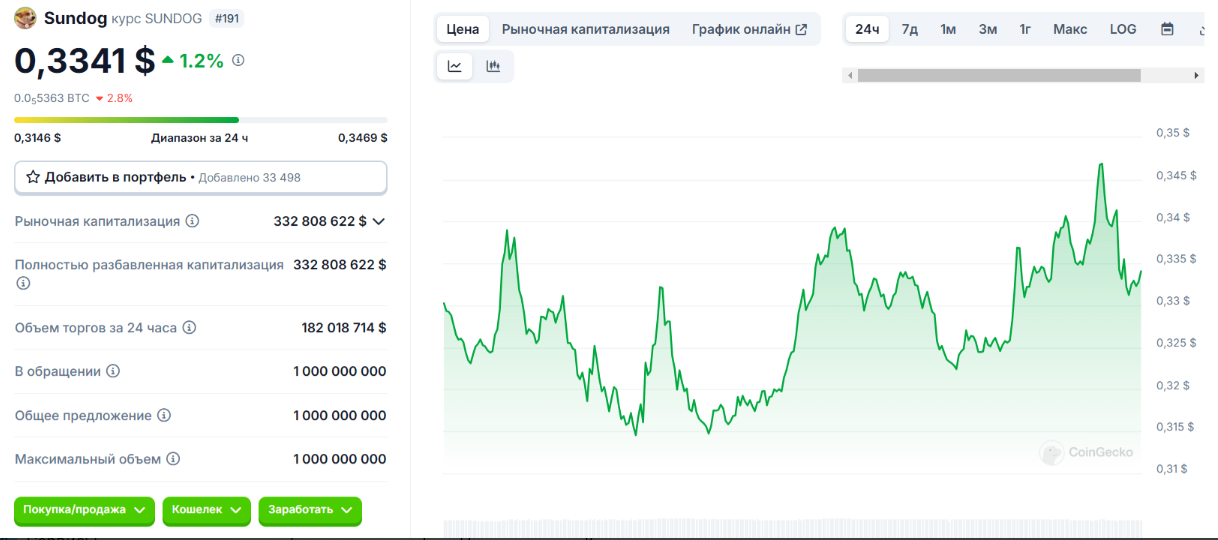The image size is (1218, 540).
Task: Select 1г time range
Action: pos(1025,29)
